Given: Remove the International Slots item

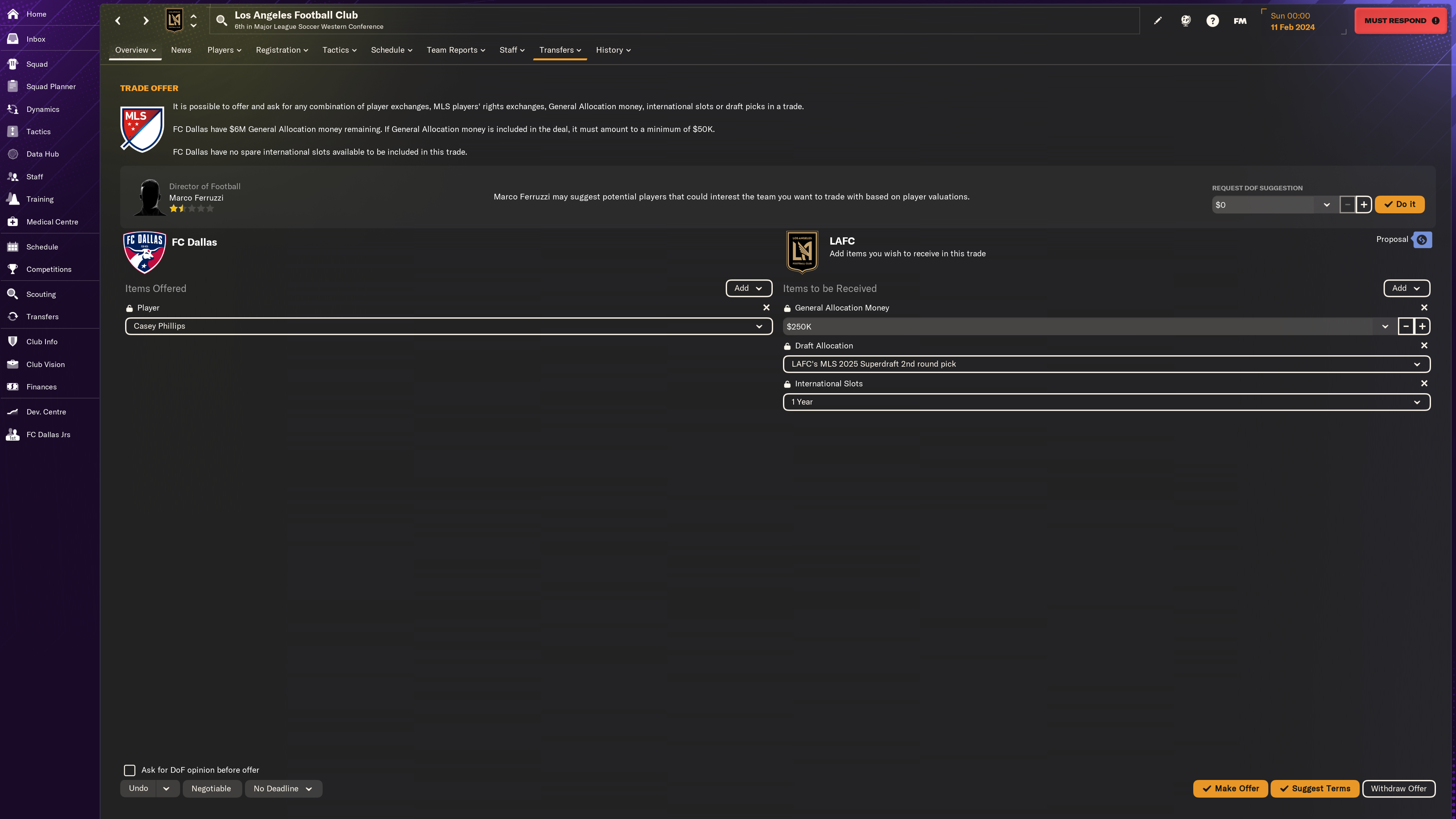Looking at the screenshot, I should point(1425,383).
